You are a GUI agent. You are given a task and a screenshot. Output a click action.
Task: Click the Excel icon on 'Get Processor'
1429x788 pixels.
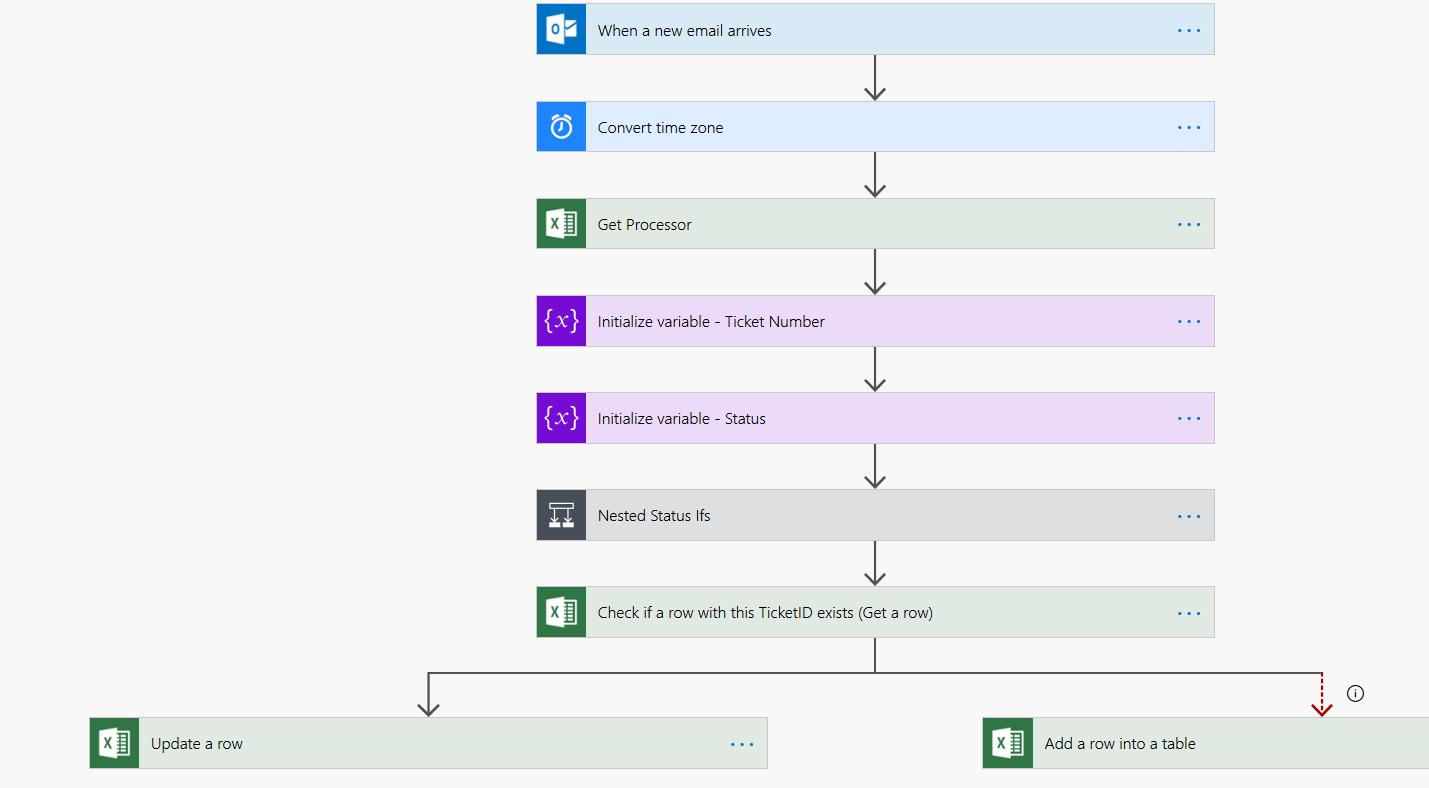click(561, 223)
